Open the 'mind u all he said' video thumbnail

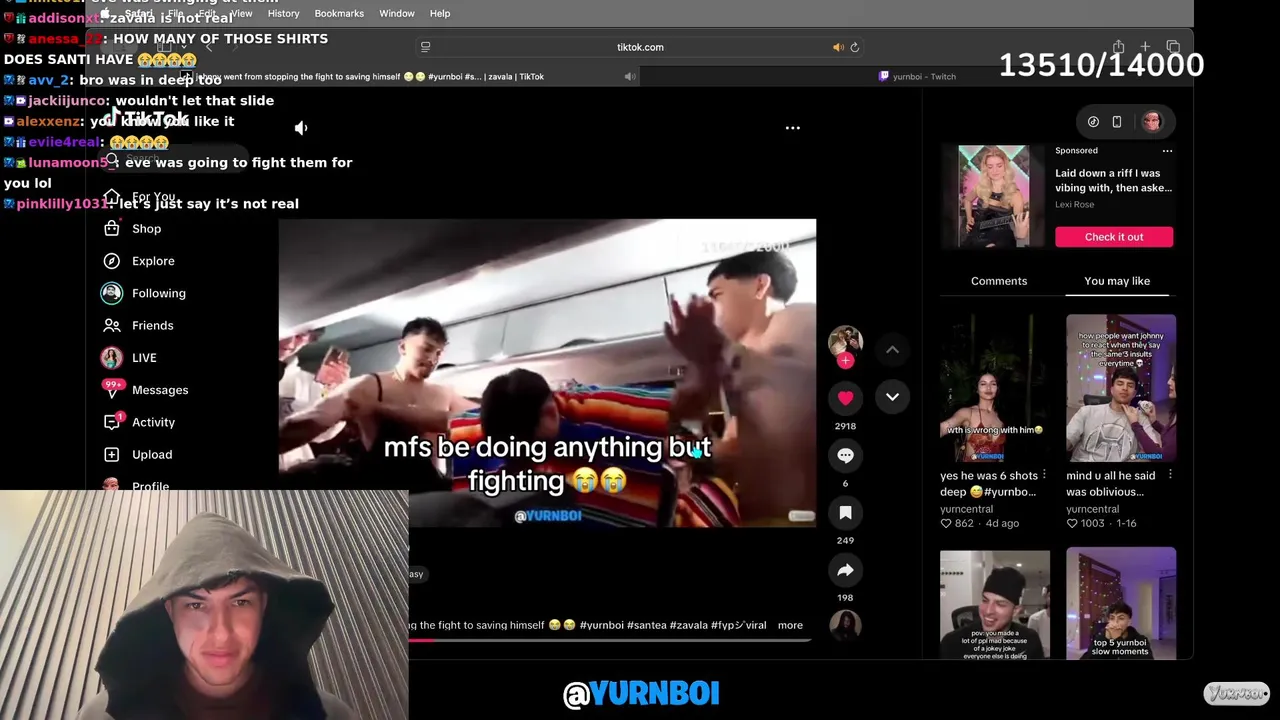[1121, 388]
